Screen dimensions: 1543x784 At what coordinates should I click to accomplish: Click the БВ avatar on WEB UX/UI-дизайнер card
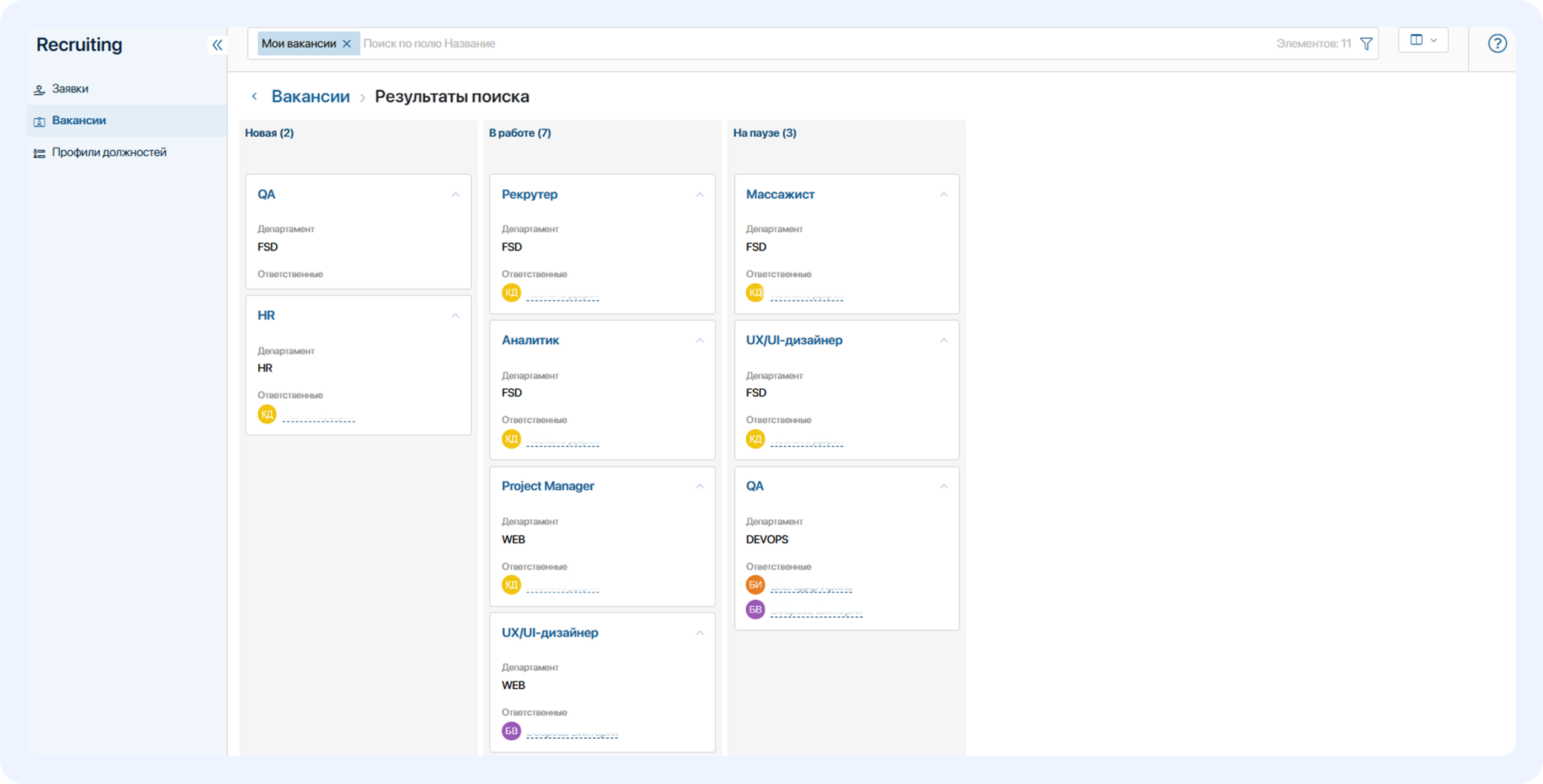[511, 731]
